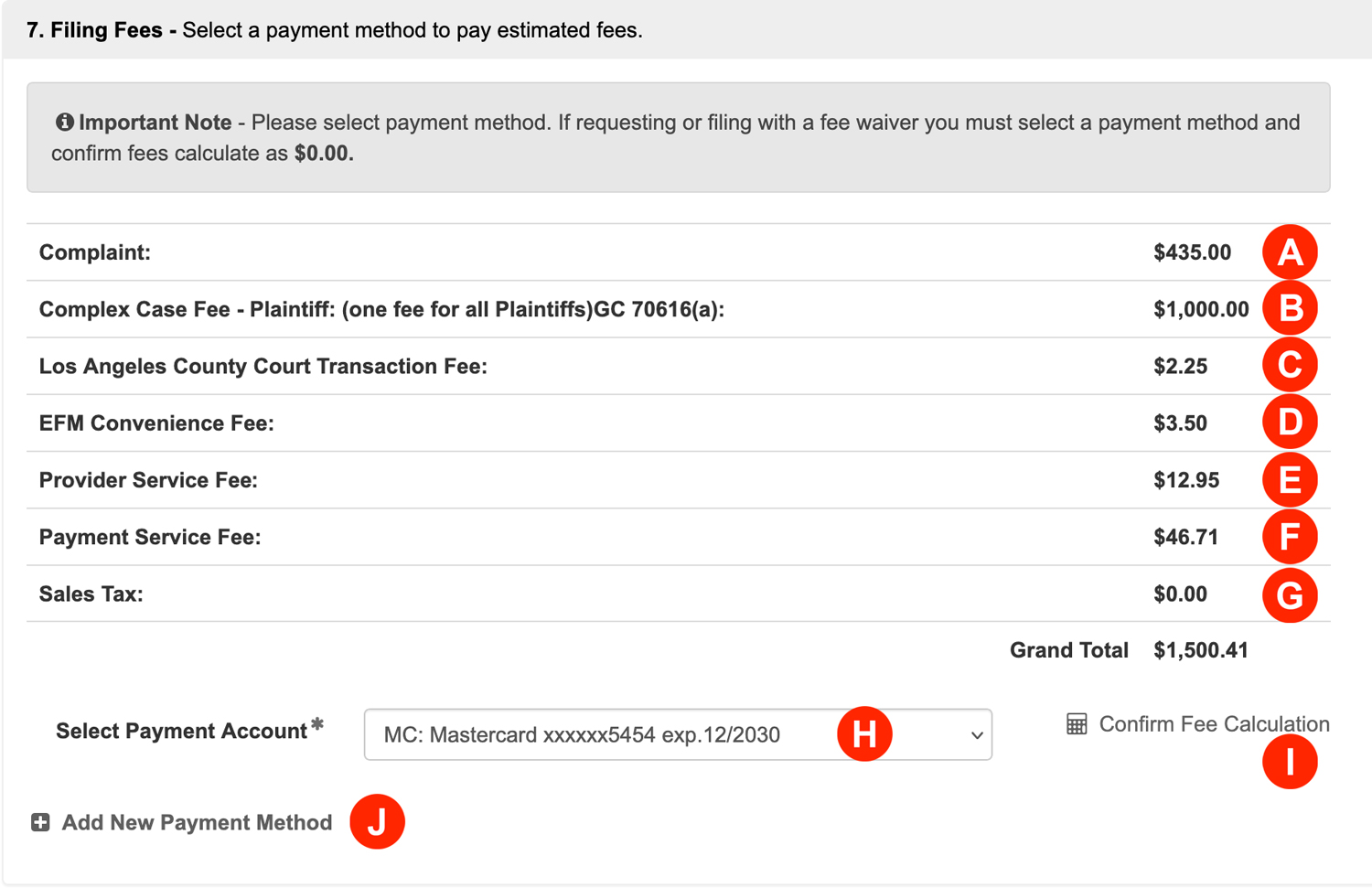Click the calculator icon beside Confirm Fee Calculation
Viewport: 1372px width, 888px height.
point(1076,724)
